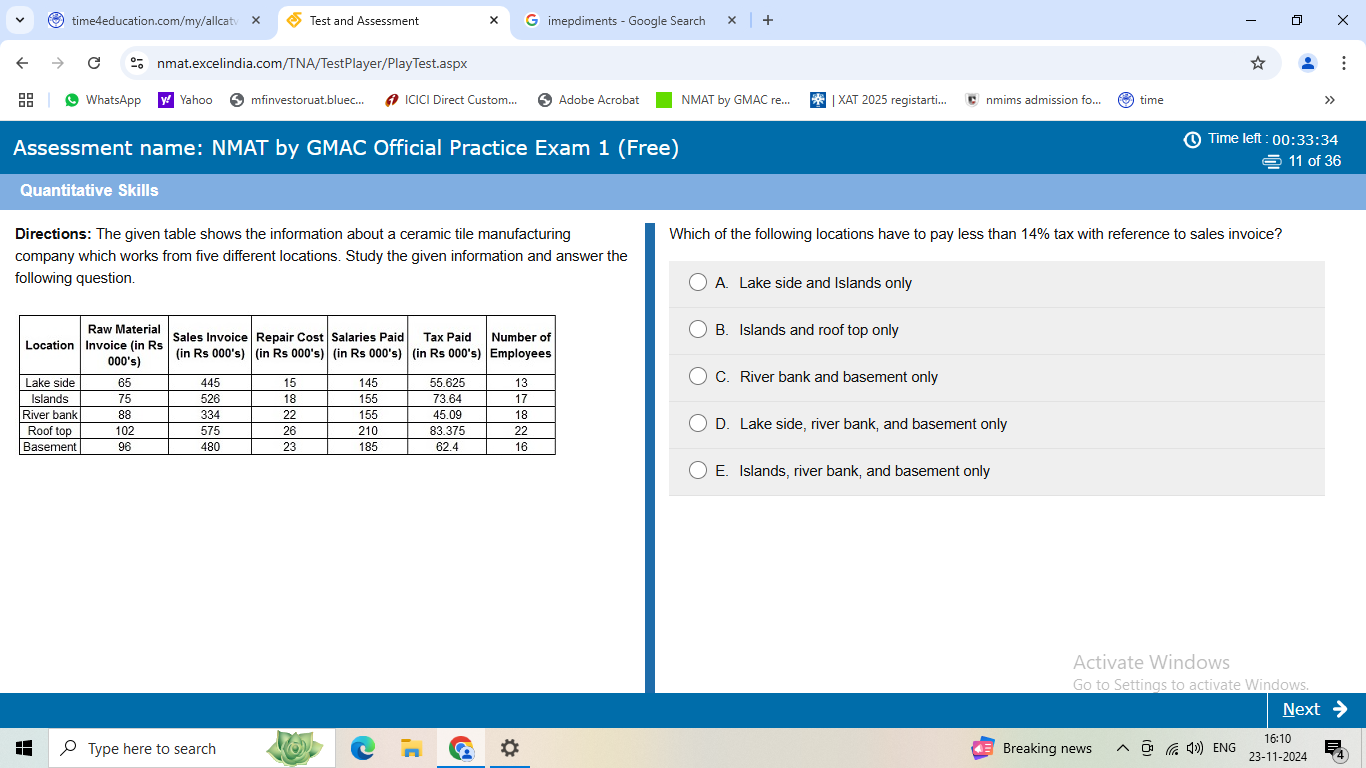Reload the current page
Screen dimensions: 1366x768
click(94, 63)
